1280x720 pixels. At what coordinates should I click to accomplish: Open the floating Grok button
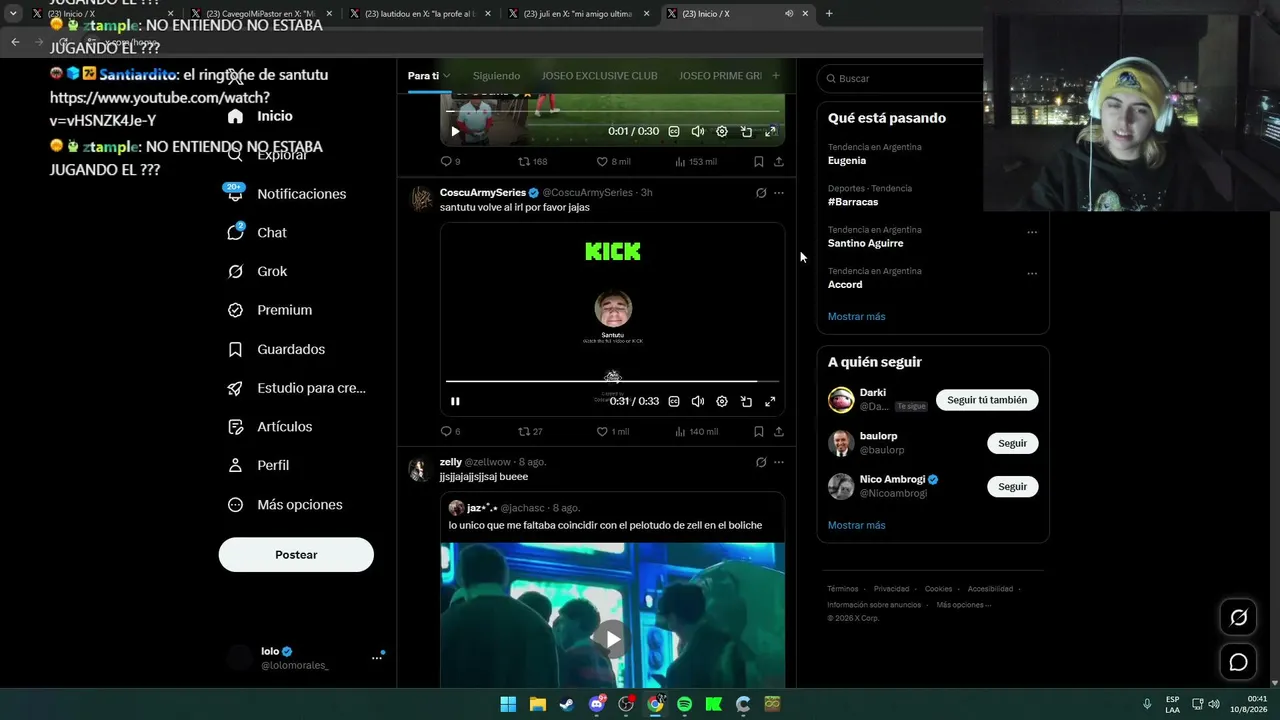coord(1238,618)
